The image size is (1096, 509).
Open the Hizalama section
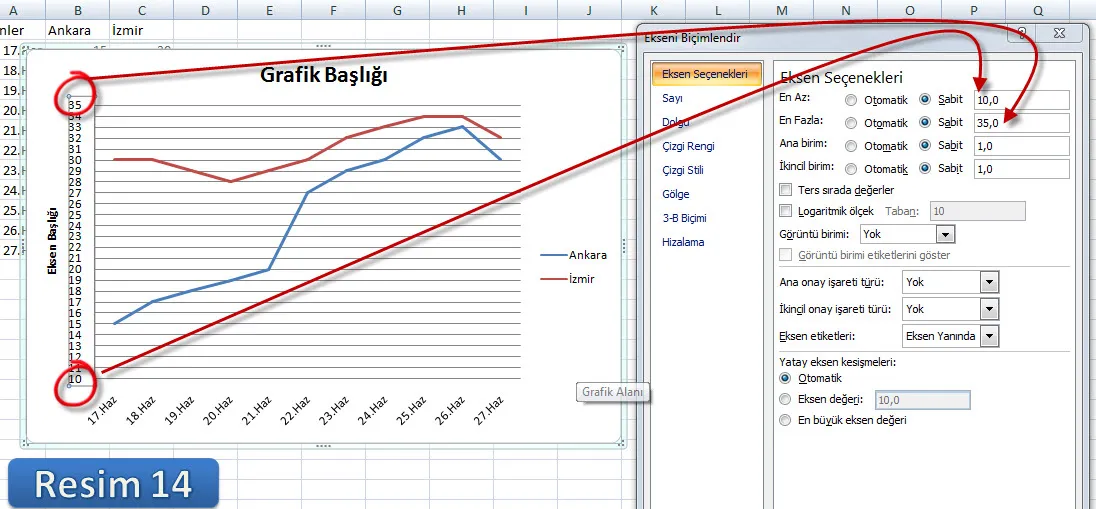683,242
